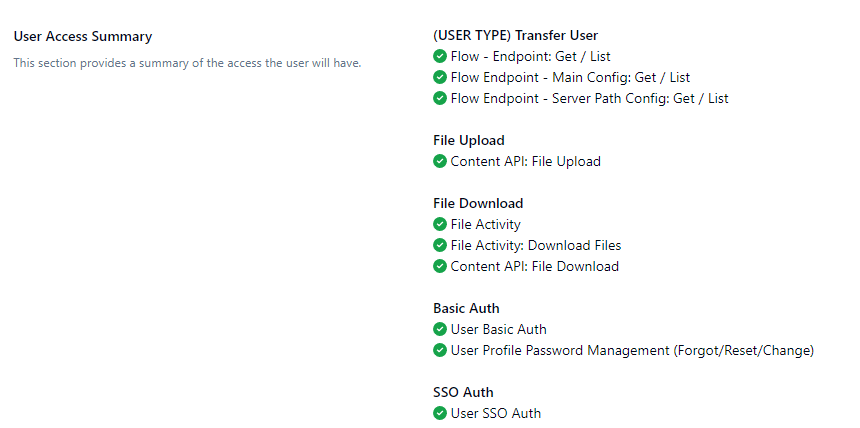Click the SSO Auth section heading
Screen dimensions: 860x428
click(x=463, y=392)
